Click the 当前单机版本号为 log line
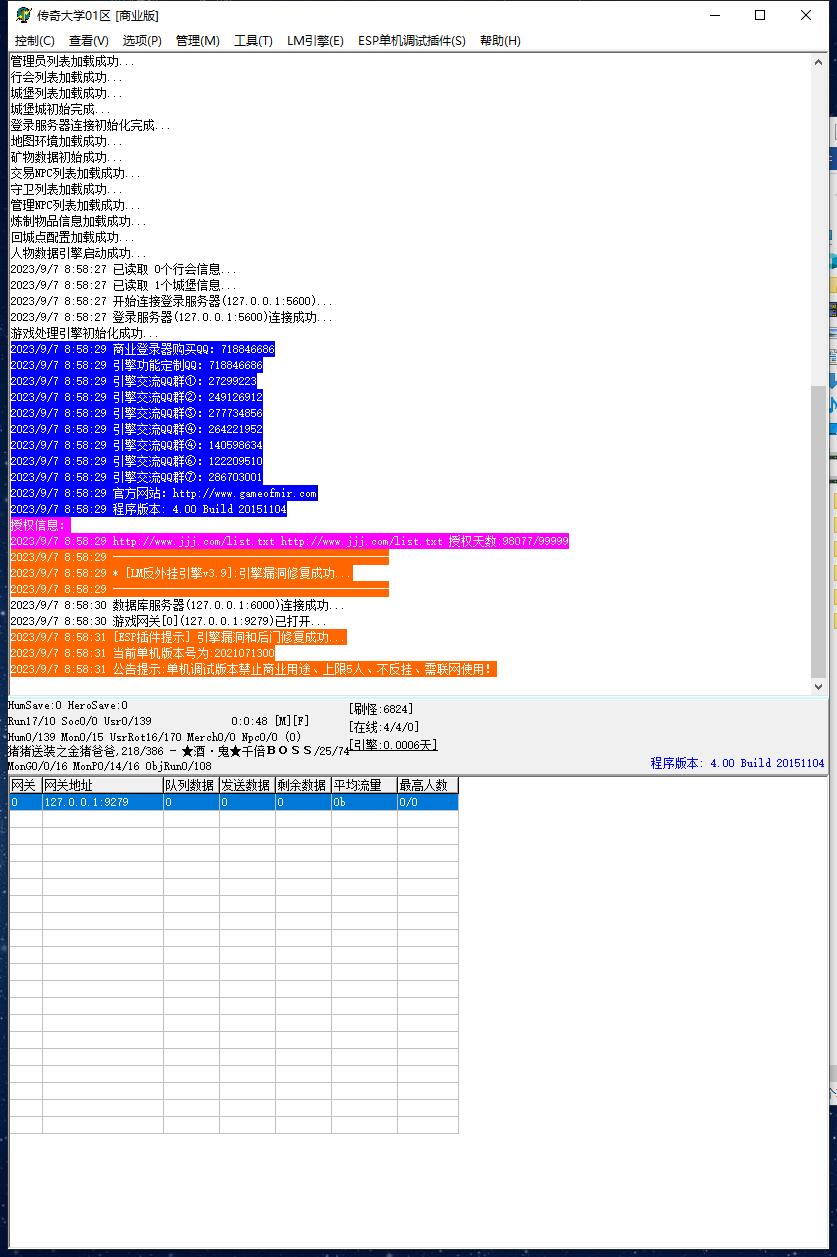 click(x=142, y=653)
